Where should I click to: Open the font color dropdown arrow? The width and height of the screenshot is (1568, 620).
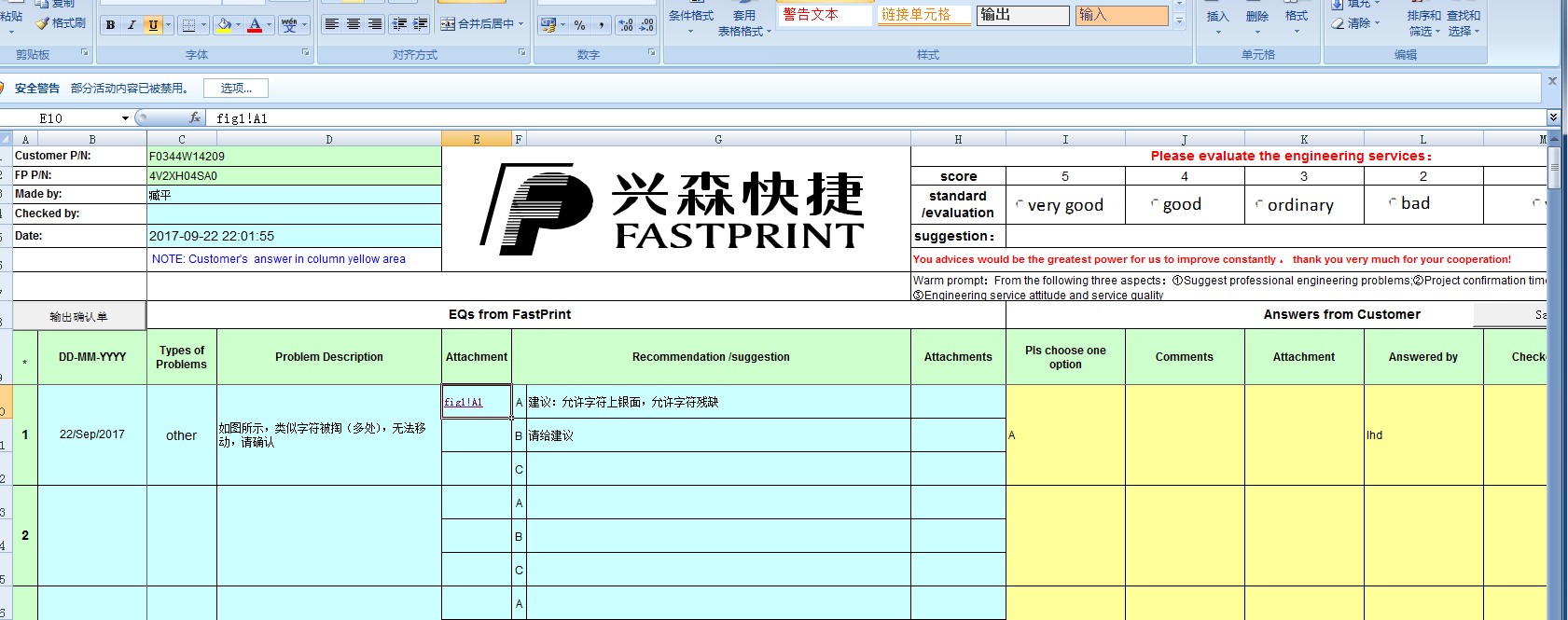coord(270,25)
